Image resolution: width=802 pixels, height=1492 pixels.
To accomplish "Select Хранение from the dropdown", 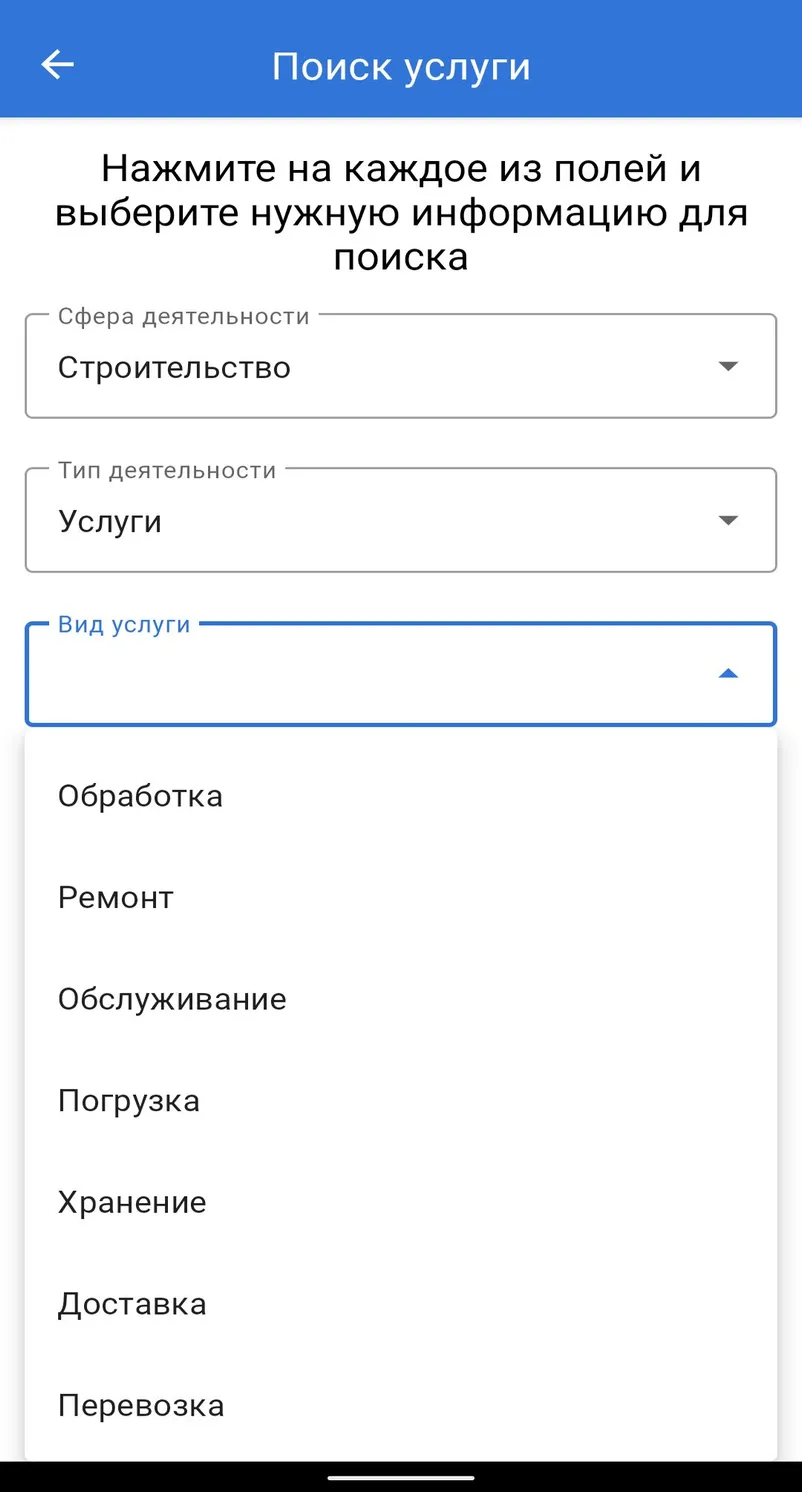I will pyautogui.click(x=401, y=1202).
